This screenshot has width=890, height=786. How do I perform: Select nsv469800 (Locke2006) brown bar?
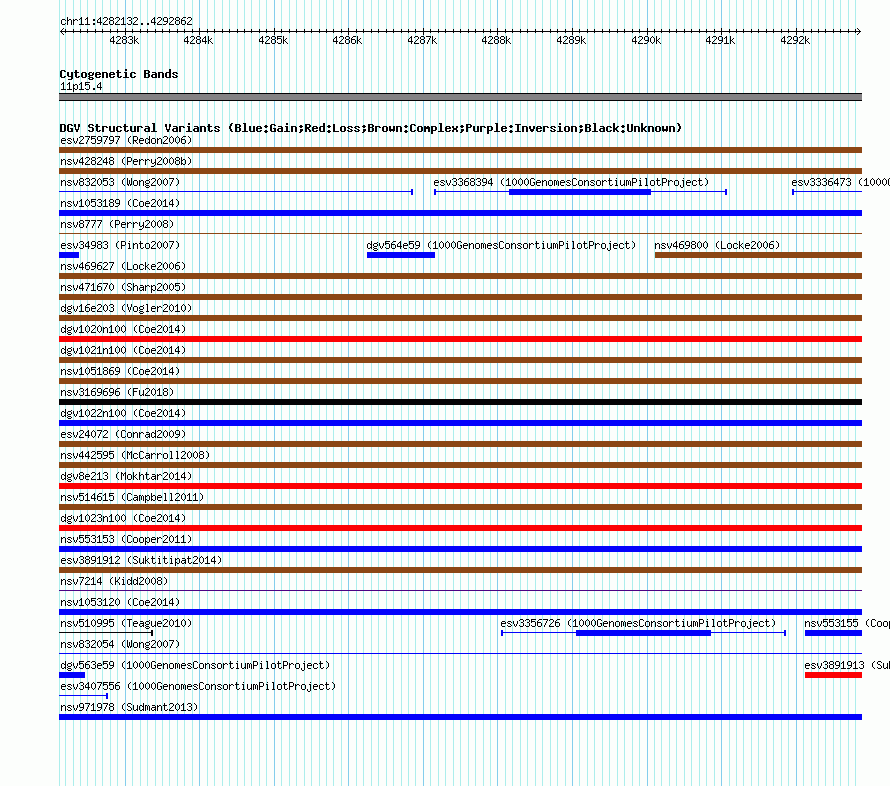coord(758,255)
